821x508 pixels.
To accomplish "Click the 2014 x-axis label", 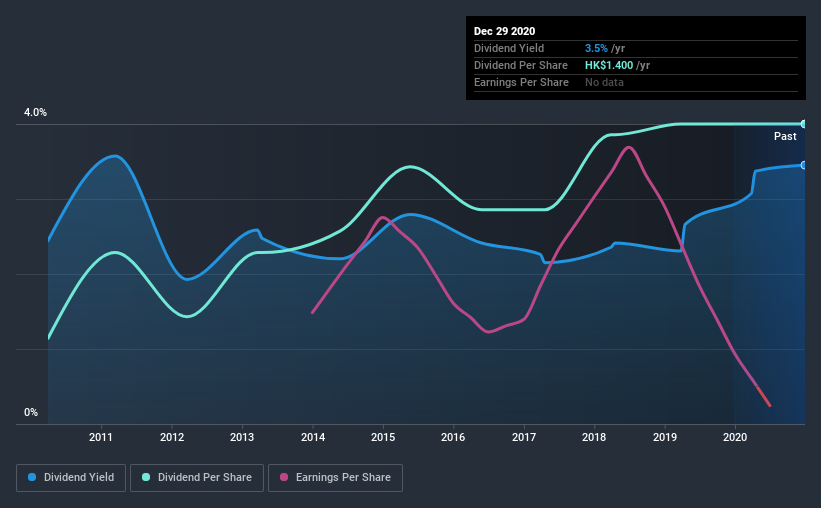I will click(x=313, y=437).
